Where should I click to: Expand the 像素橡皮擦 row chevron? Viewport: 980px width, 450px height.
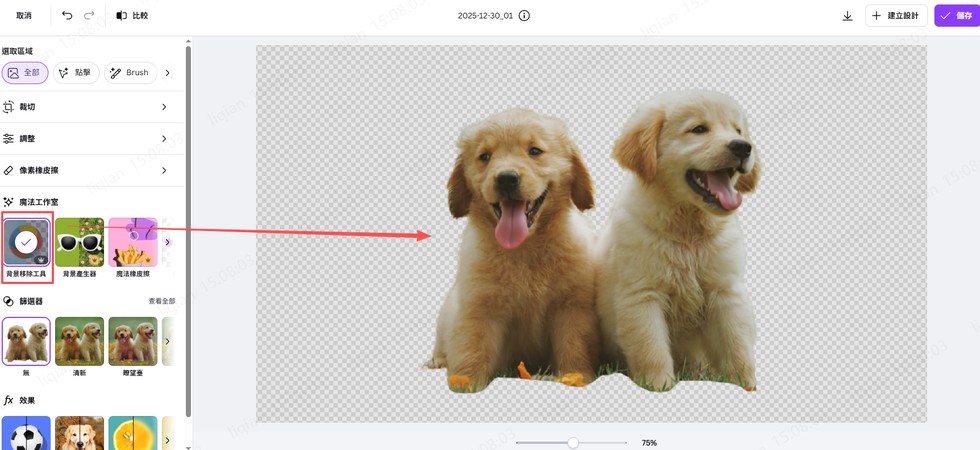click(164, 170)
